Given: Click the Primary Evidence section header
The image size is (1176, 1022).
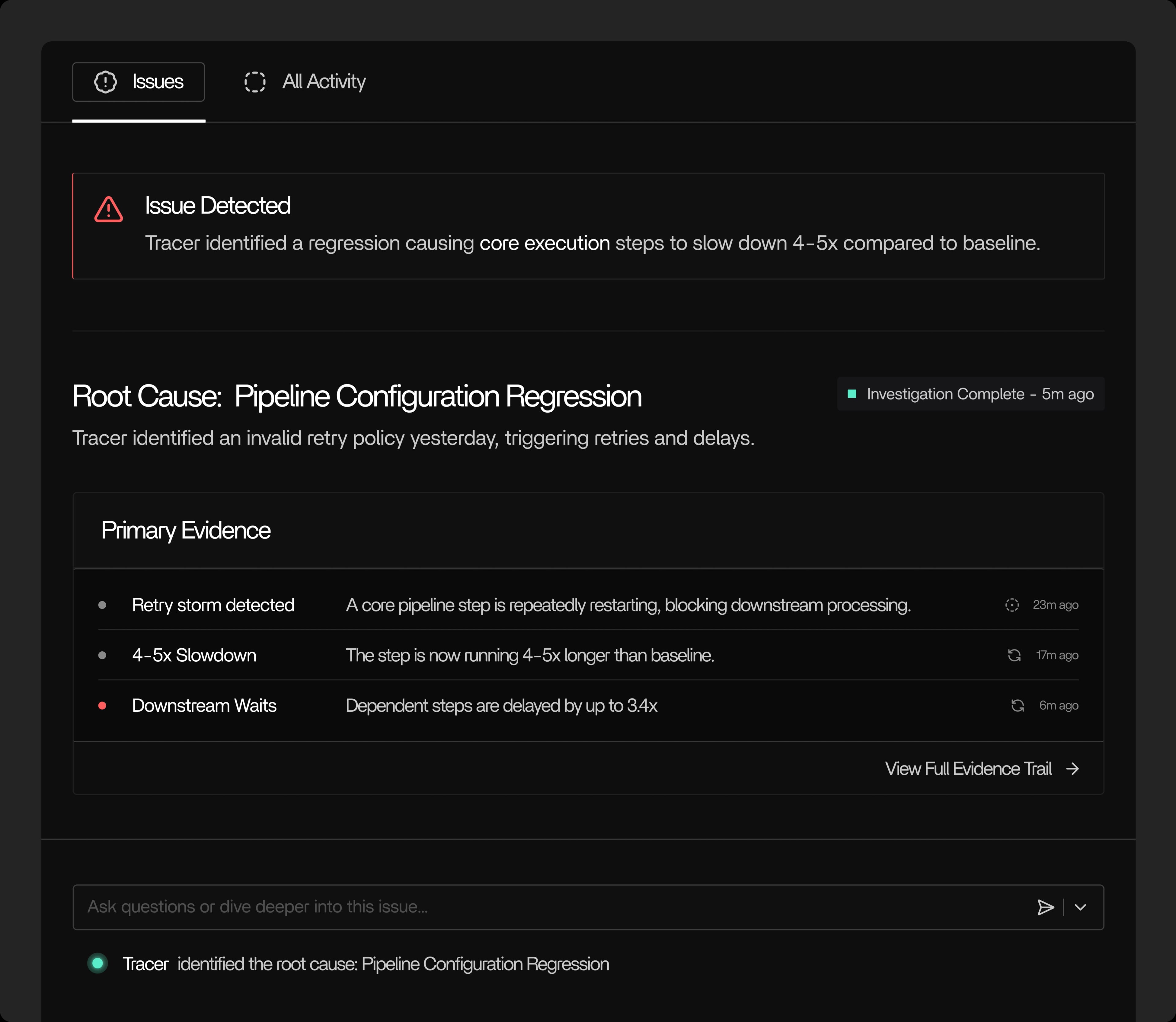Looking at the screenshot, I should click(x=186, y=530).
